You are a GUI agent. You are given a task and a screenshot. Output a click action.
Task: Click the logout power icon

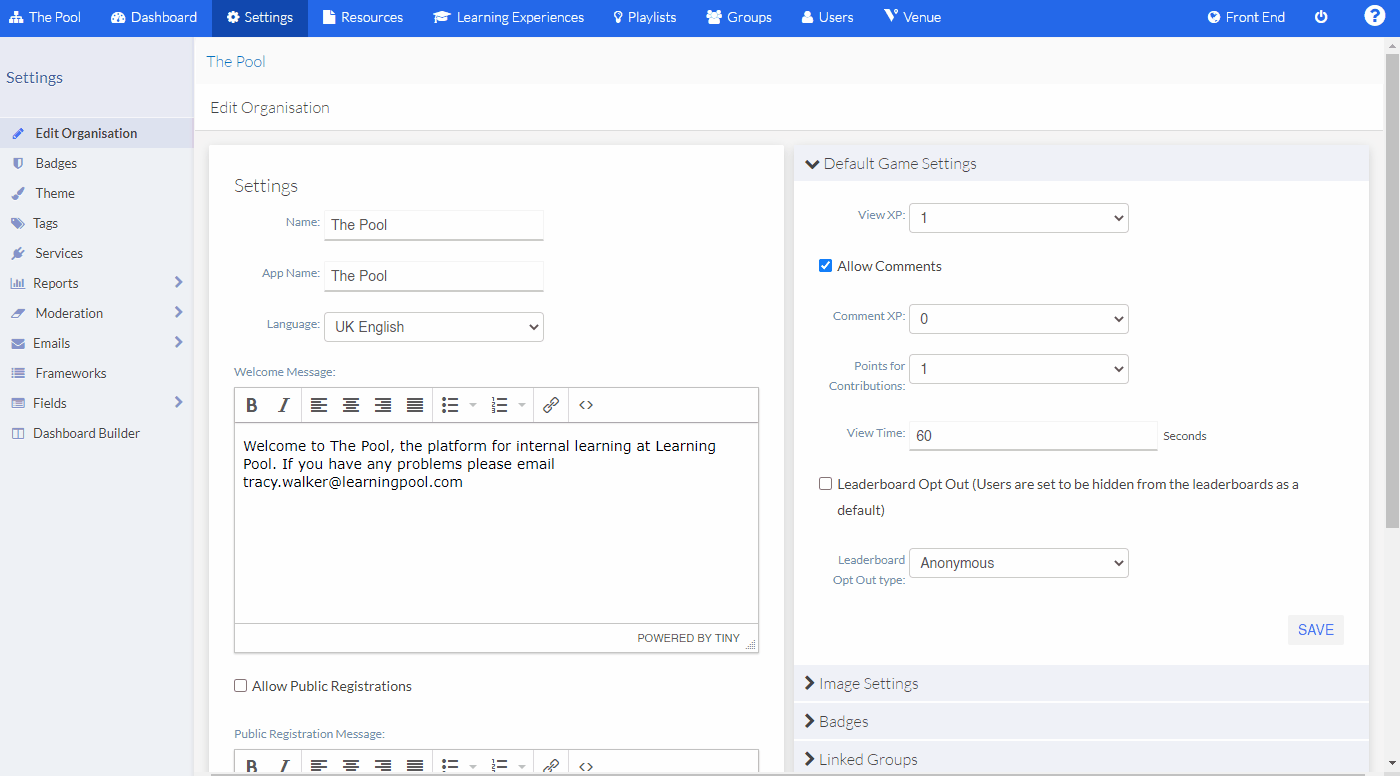(1321, 16)
